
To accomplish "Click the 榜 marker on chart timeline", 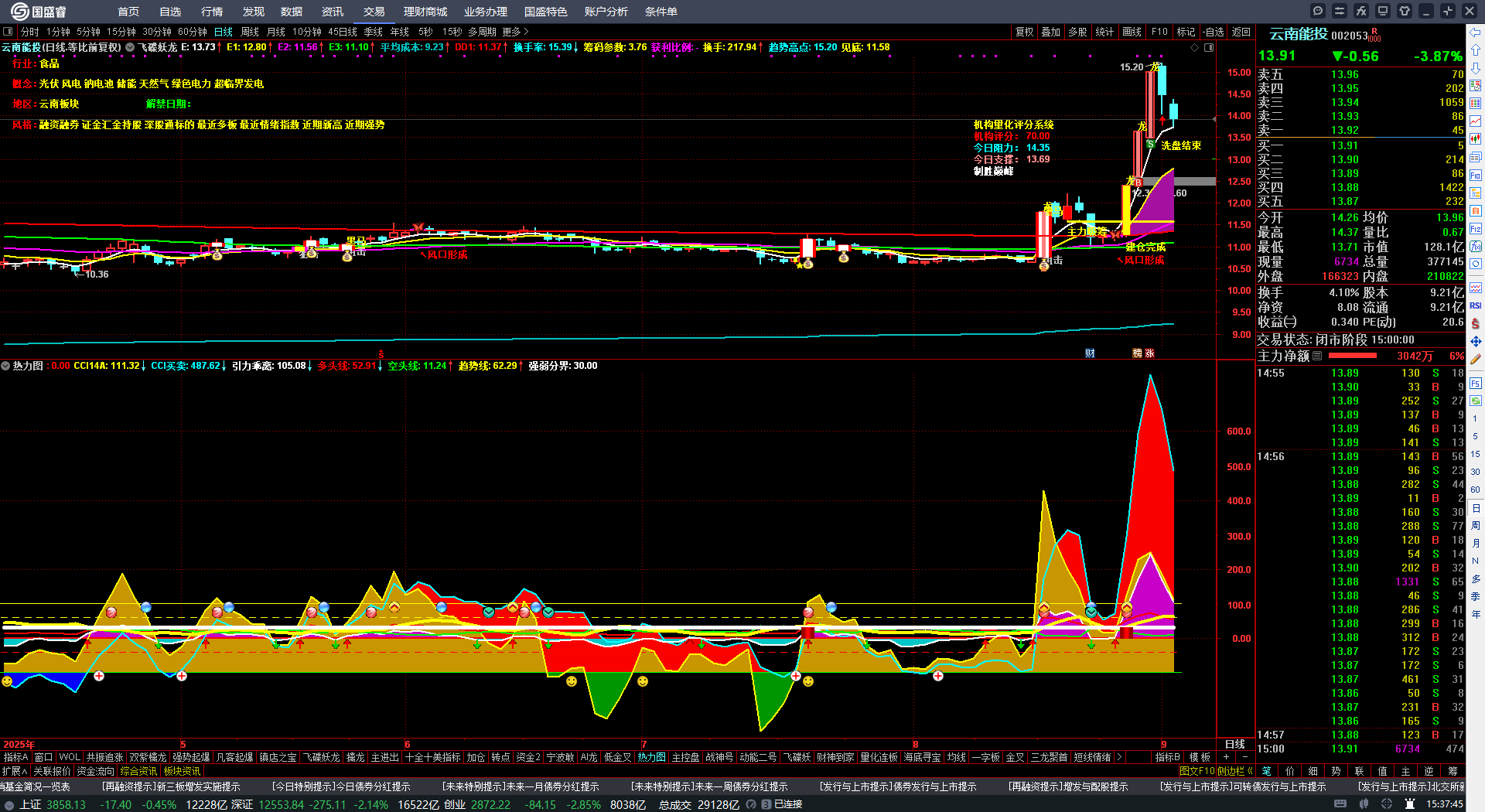I will point(1138,353).
